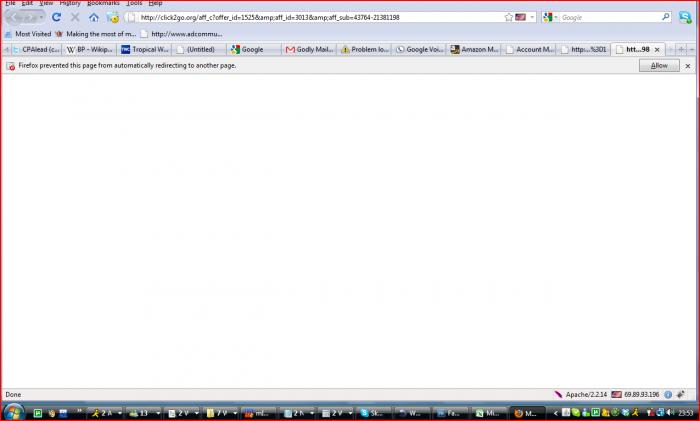Switch to the CPAlead tab
The width and height of the screenshot is (700, 421).
(36, 50)
